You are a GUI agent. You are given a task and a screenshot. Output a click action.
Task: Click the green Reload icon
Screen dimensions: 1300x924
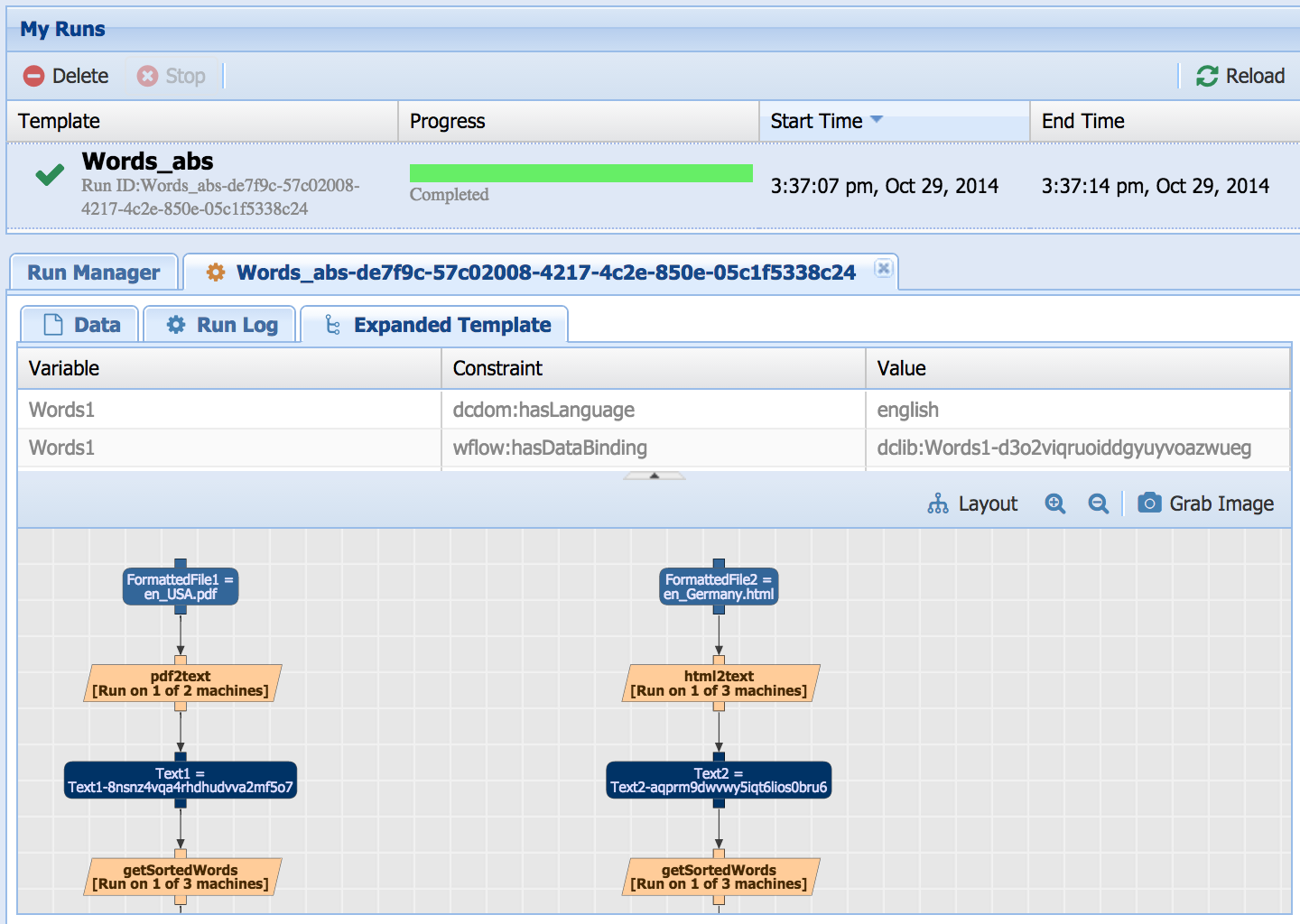tap(1207, 76)
